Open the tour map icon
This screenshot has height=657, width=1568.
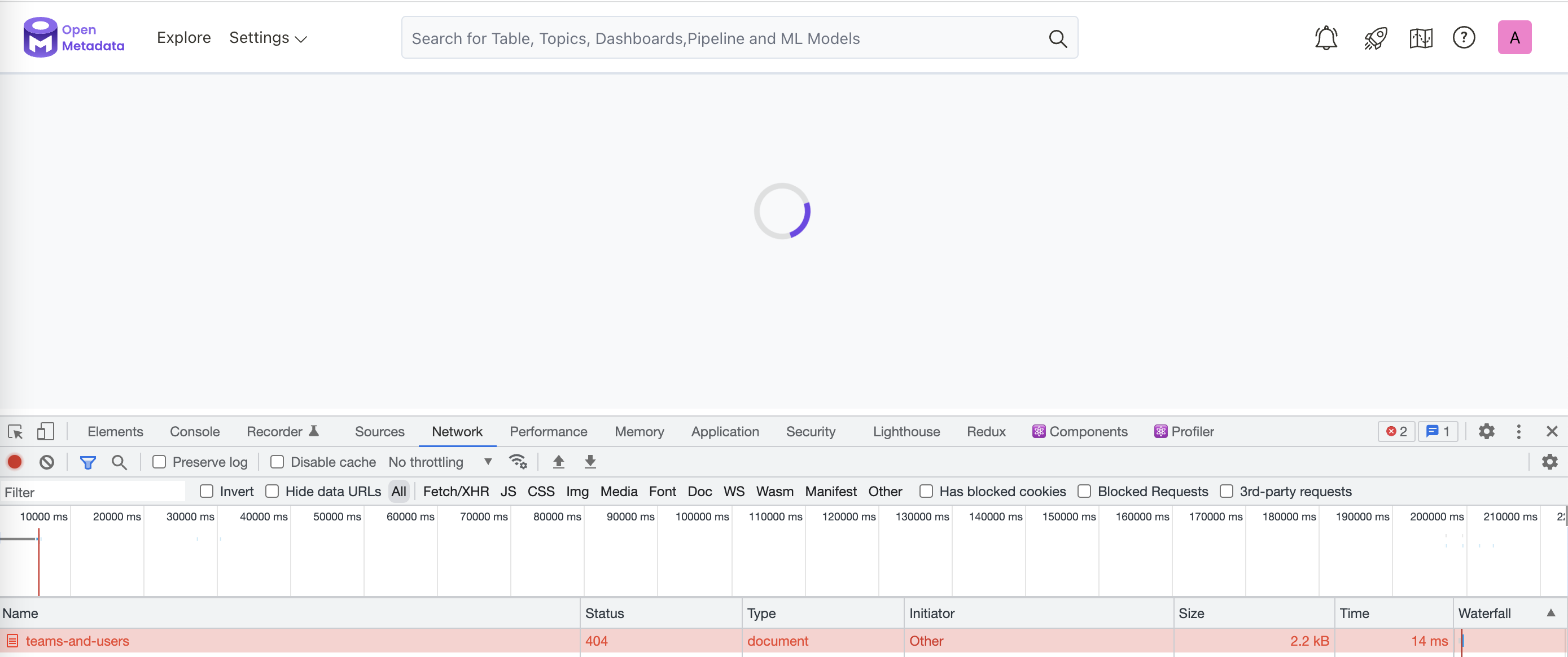1421,38
